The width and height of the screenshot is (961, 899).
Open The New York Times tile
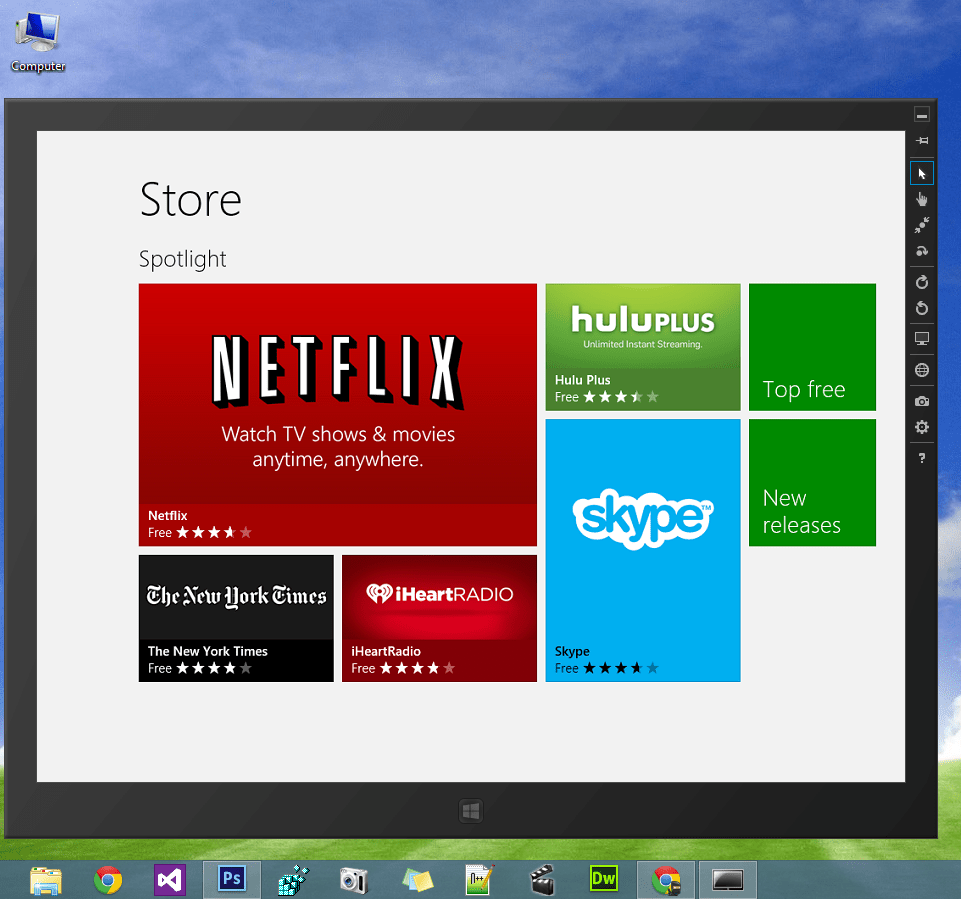click(236, 618)
